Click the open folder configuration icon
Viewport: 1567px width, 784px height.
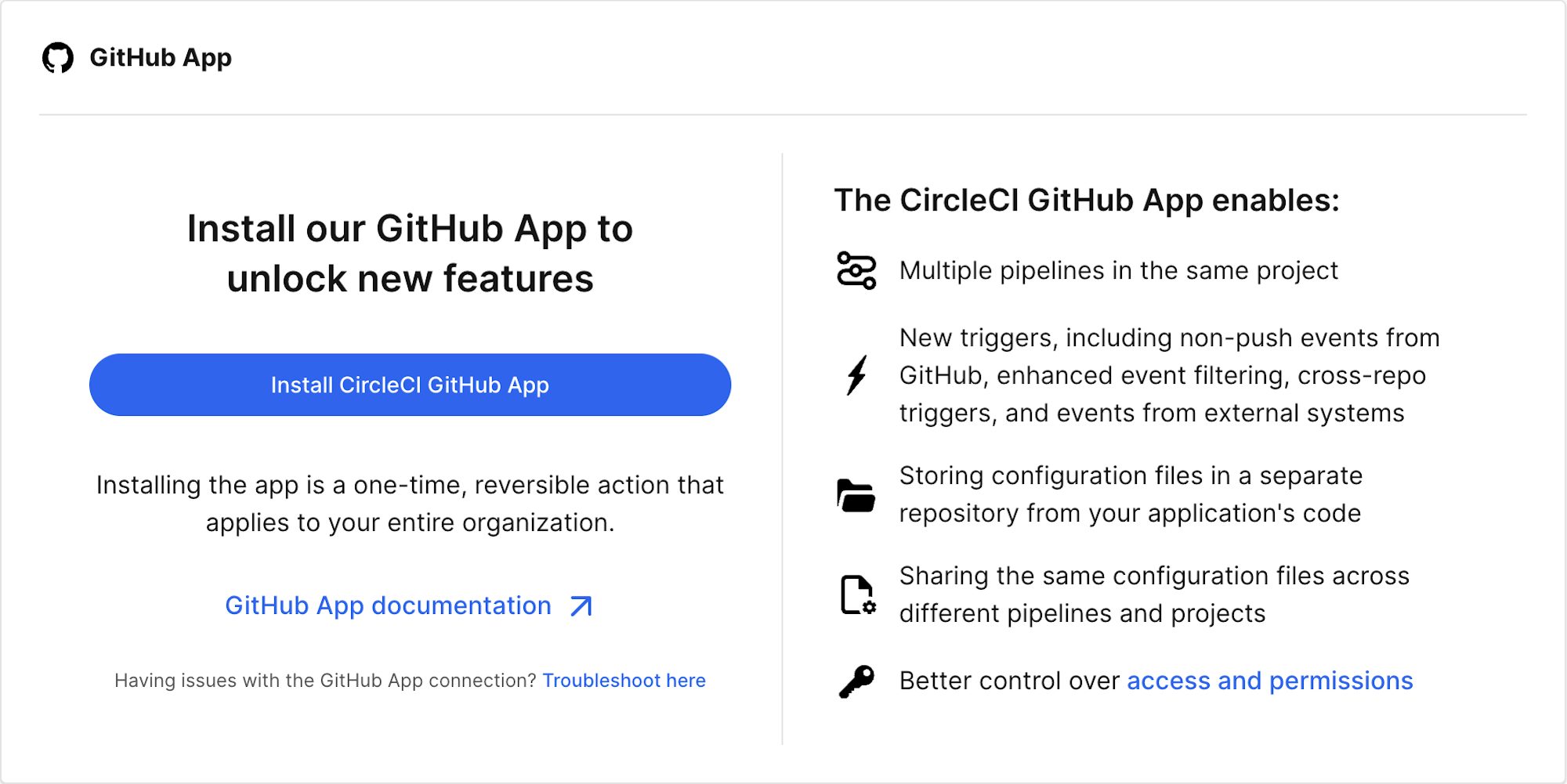point(856,495)
